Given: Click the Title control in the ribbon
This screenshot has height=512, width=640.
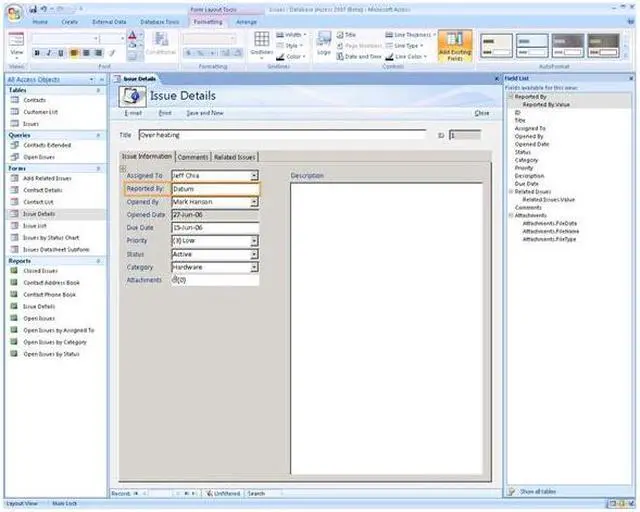Looking at the screenshot, I should [350, 35].
